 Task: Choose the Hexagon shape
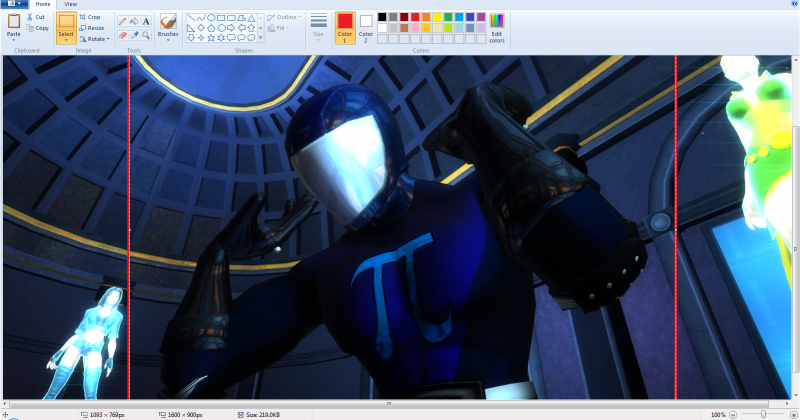pyautogui.click(x=221, y=28)
